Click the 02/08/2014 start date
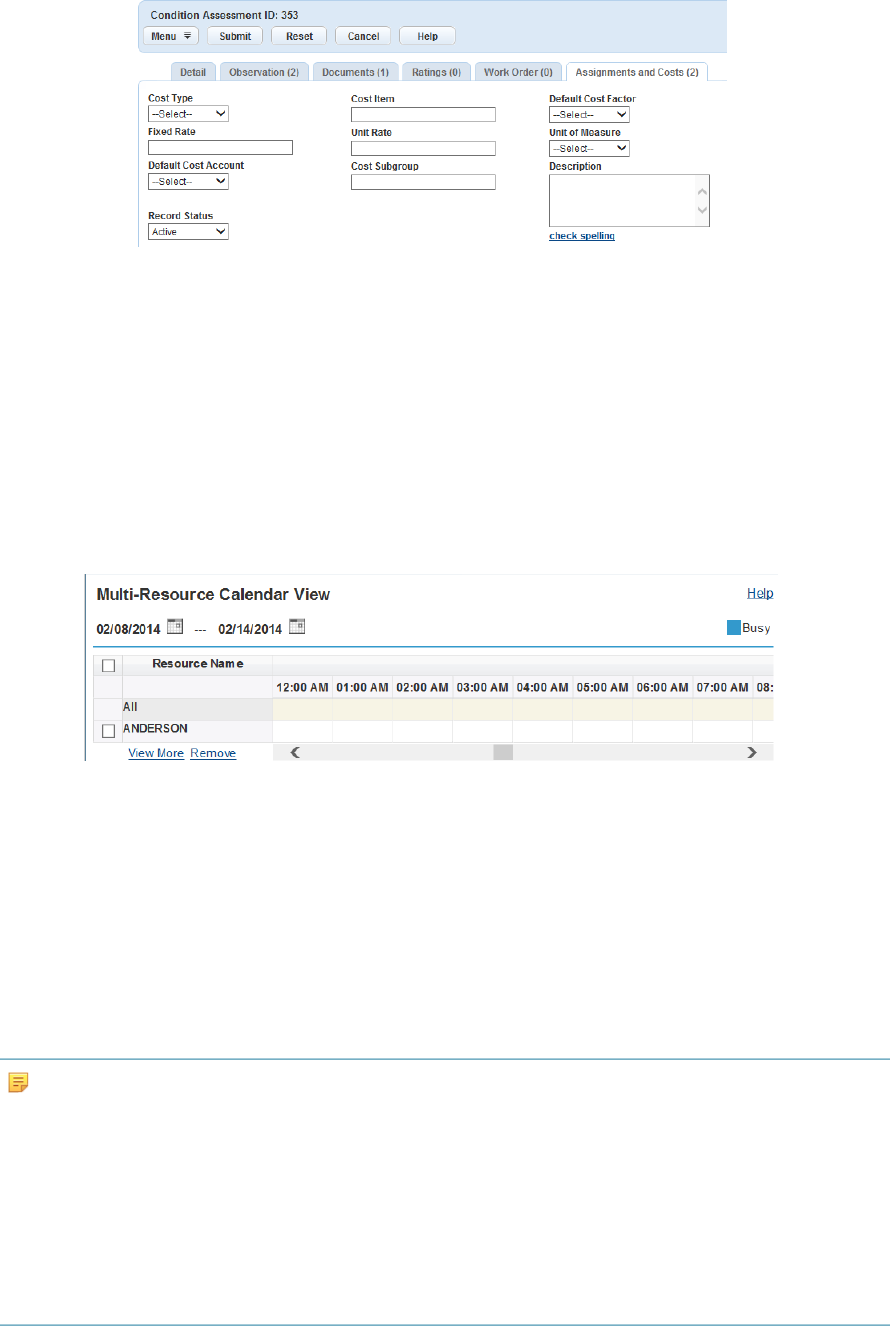Viewport: 890px width, 1326px height. 128,629
